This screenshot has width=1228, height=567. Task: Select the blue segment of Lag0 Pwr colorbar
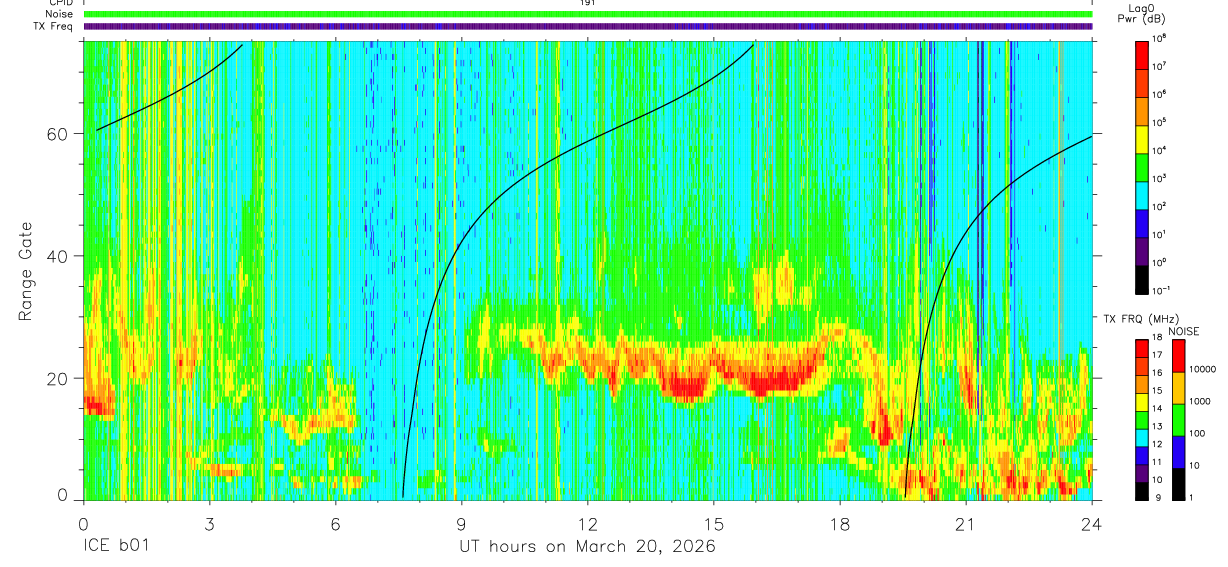tap(1142, 221)
